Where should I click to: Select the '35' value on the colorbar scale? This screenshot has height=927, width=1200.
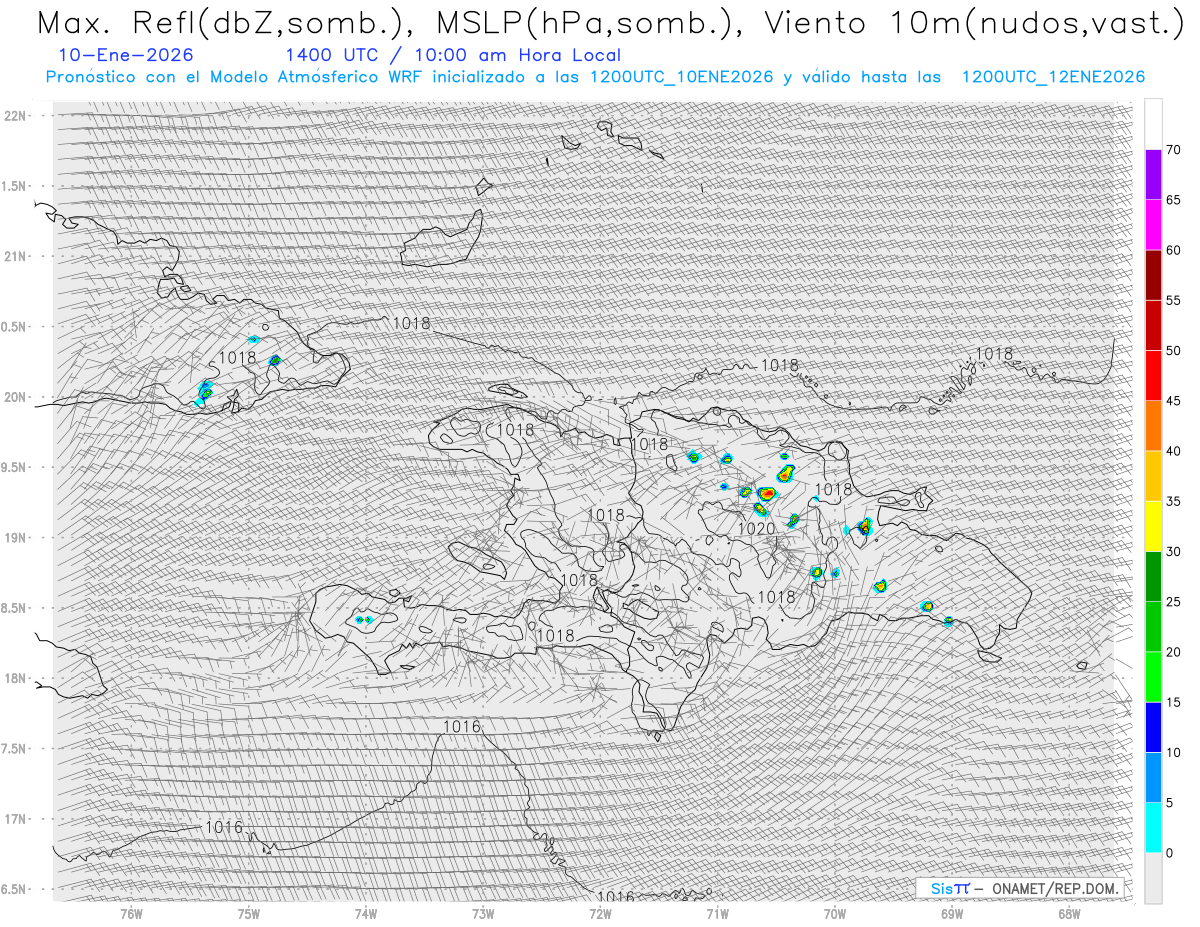(x=1173, y=501)
